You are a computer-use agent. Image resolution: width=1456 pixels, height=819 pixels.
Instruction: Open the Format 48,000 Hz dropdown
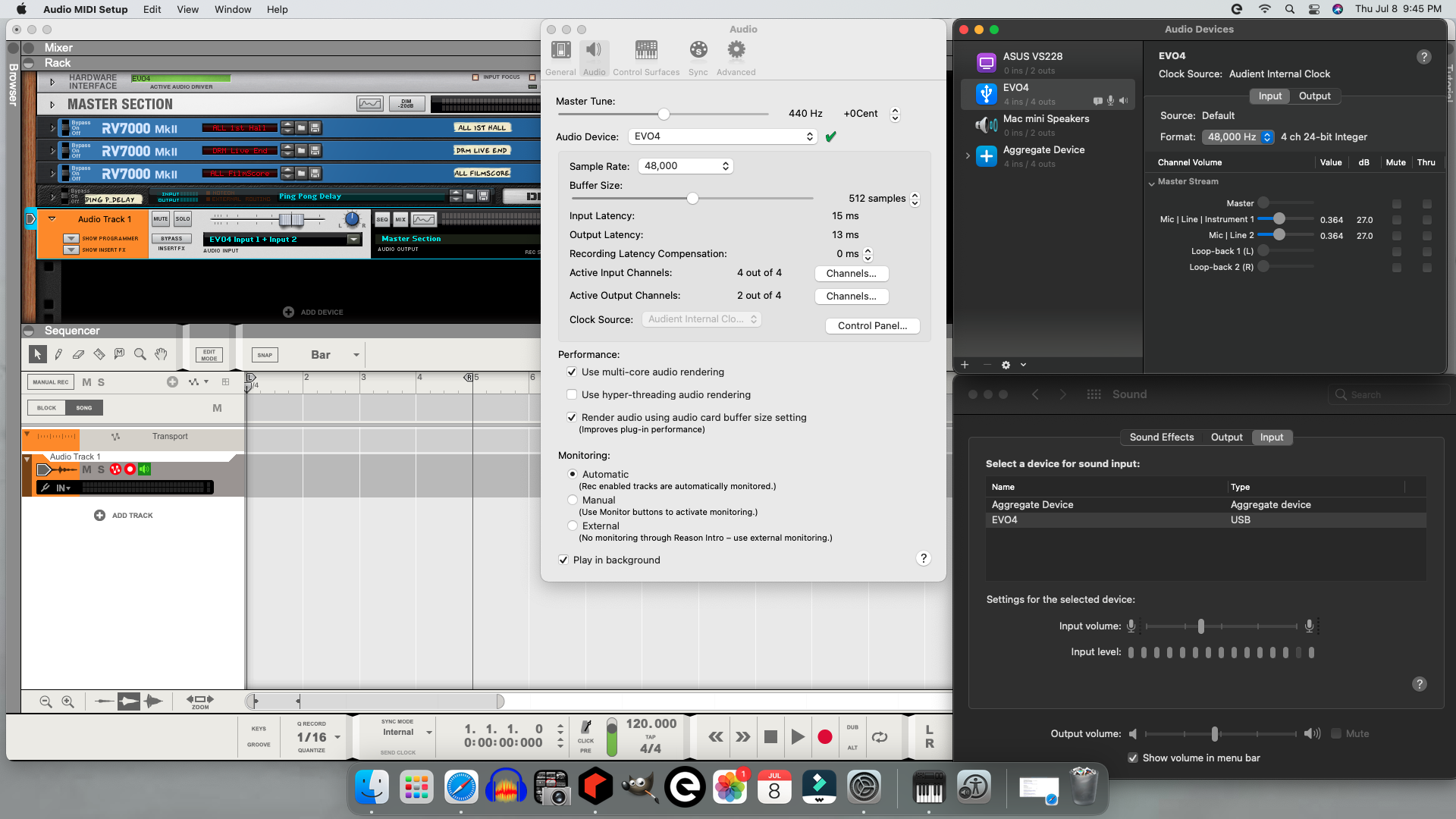click(x=1238, y=137)
